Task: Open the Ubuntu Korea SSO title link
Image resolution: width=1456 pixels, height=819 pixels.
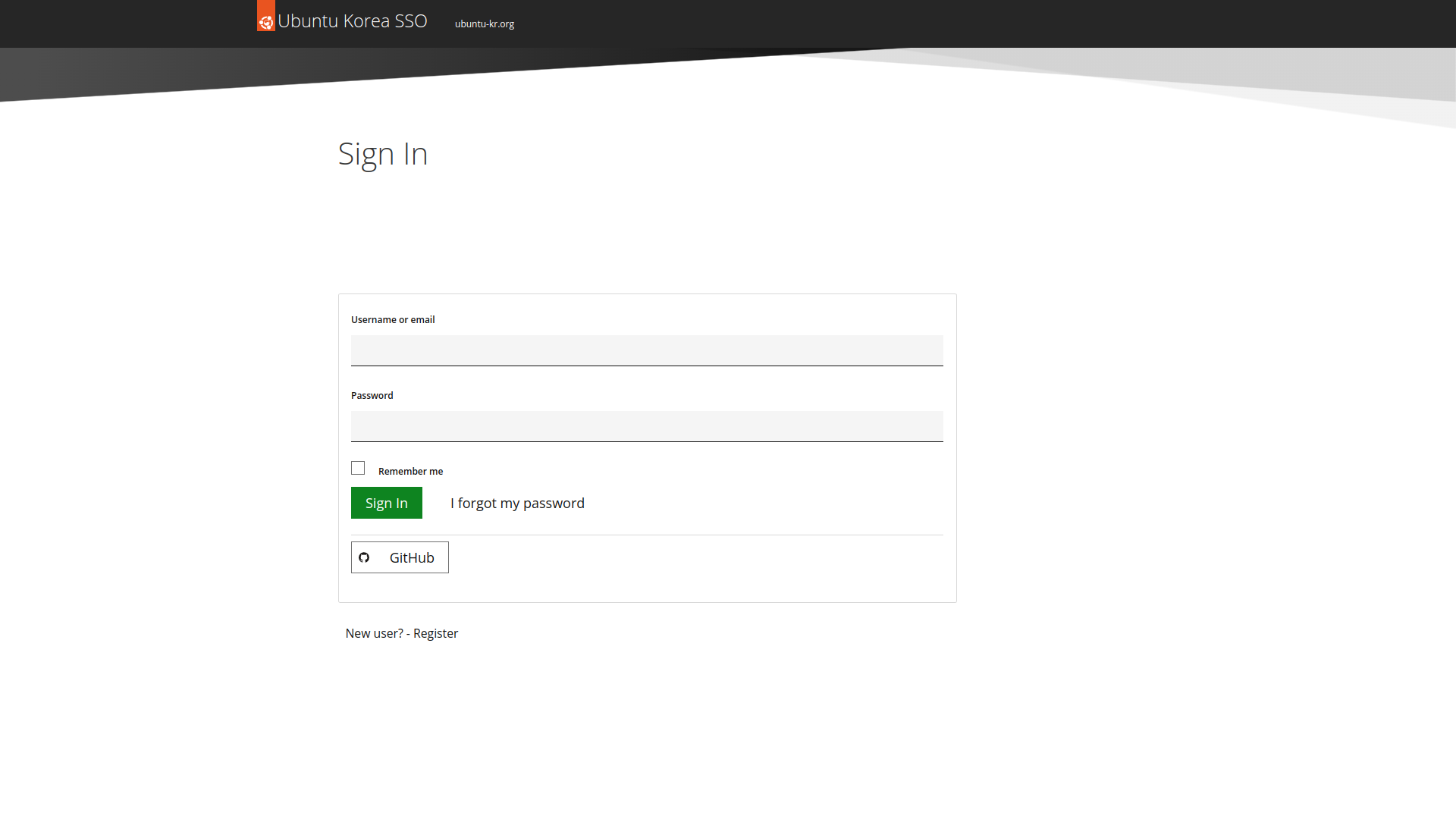Action: click(x=352, y=21)
